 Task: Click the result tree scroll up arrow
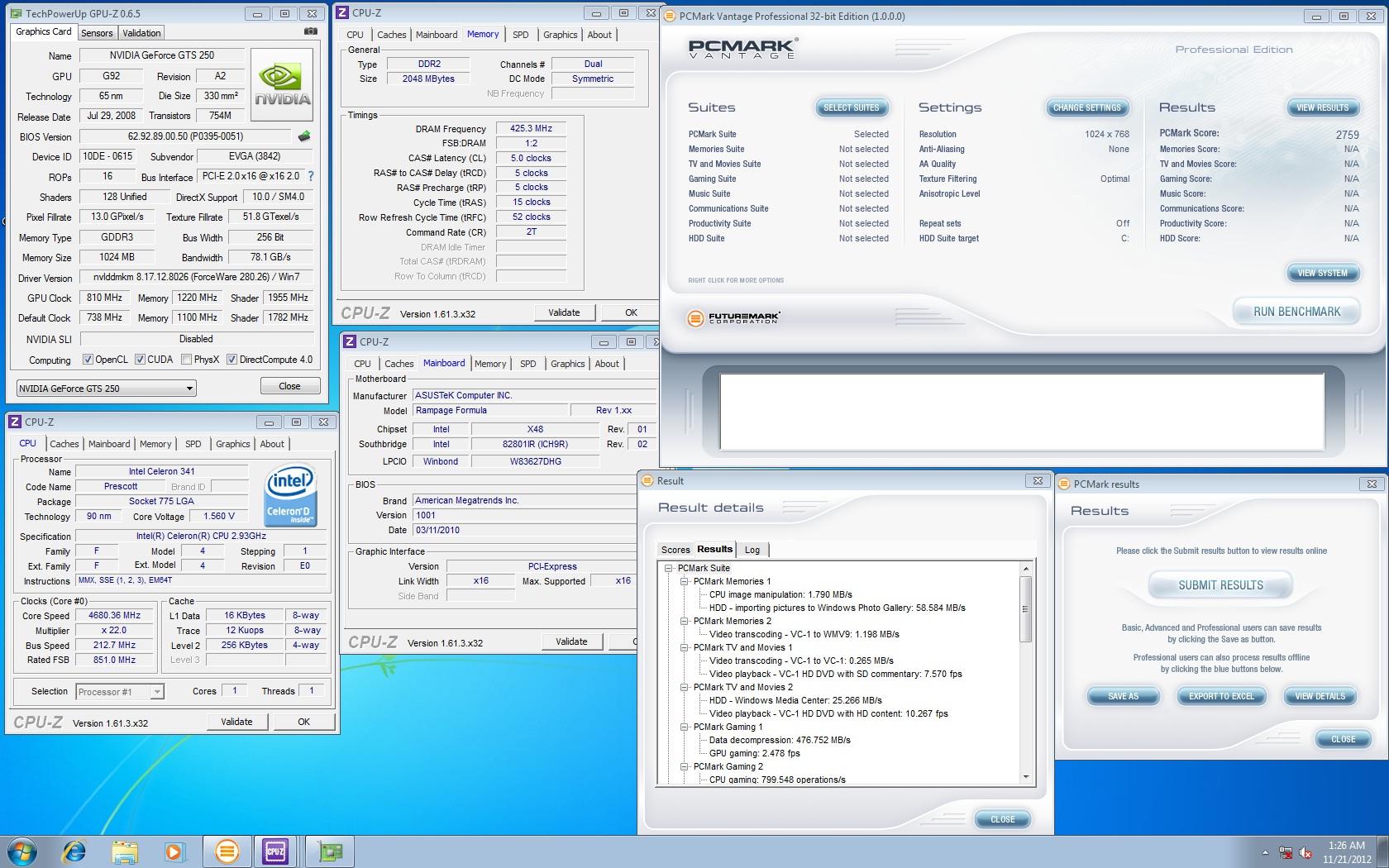pos(1025,569)
